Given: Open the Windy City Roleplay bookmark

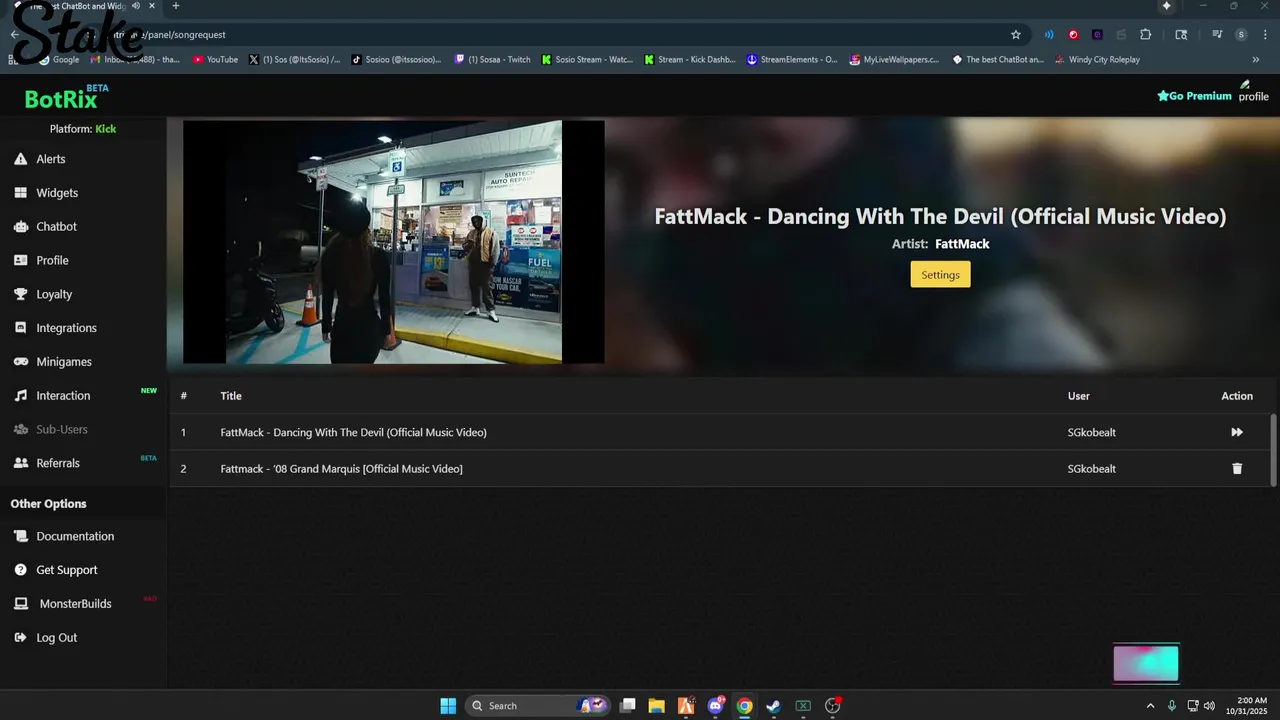Looking at the screenshot, I should tap(1097, 60).
